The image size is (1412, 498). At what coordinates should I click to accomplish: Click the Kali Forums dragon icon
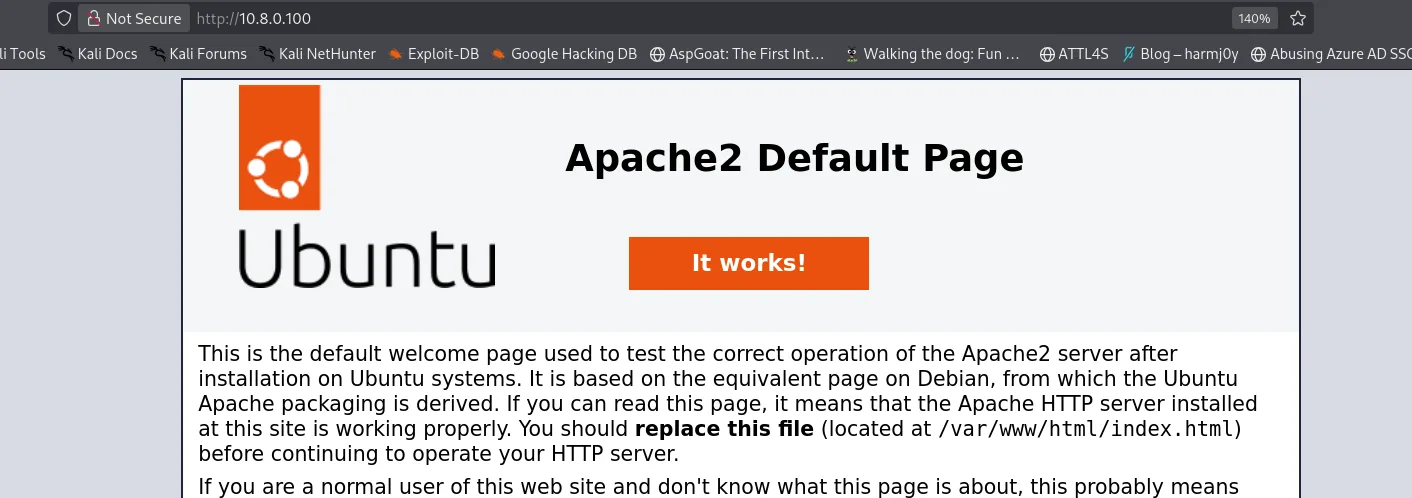click(x=158, y=54)
